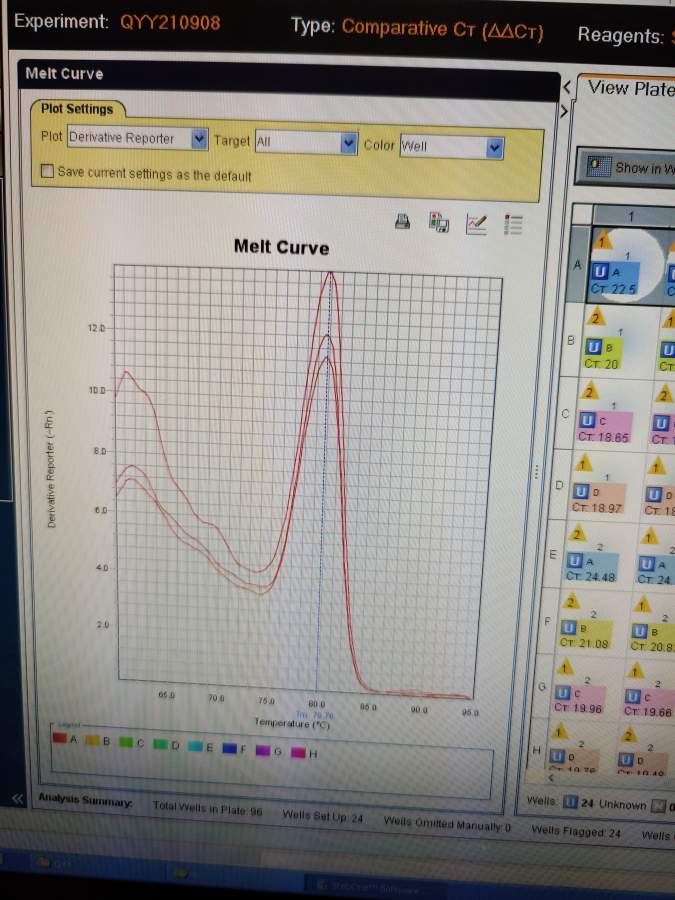Print the melt curve plot

click(x=403, y=222)
